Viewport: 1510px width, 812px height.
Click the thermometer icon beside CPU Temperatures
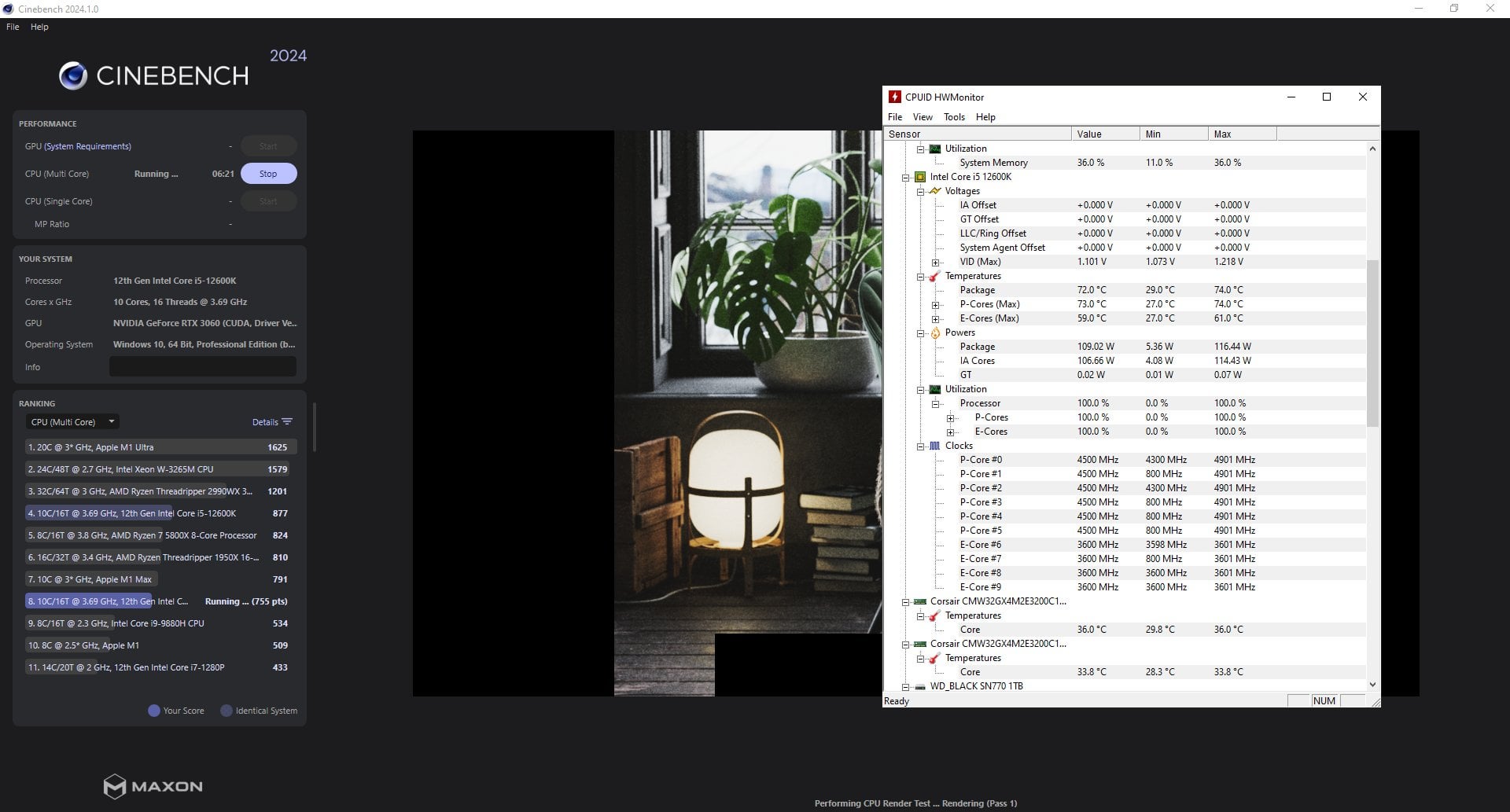click(x=935, y=276)
